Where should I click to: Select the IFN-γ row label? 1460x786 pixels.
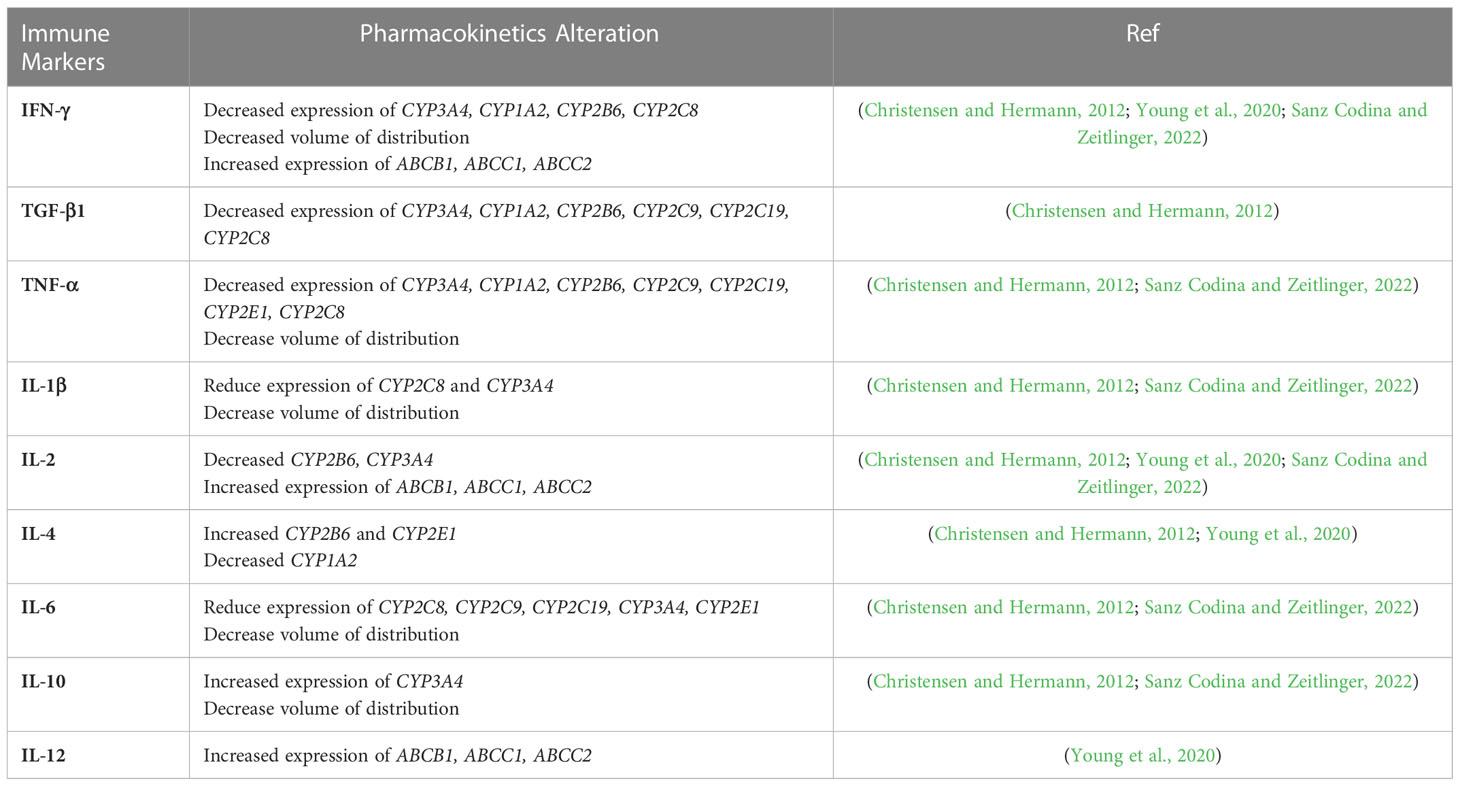point(50,110)
